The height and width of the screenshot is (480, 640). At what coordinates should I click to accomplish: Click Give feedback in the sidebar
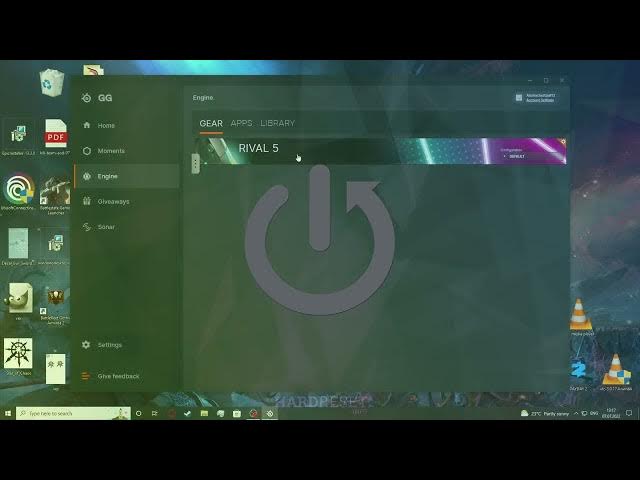[x=111, y=376]
